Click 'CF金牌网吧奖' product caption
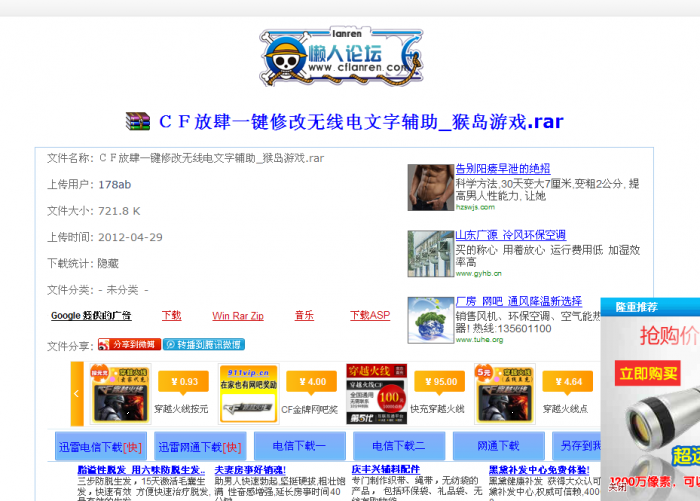The height and width of the screenshot is (501, 700). pos(309,409)
